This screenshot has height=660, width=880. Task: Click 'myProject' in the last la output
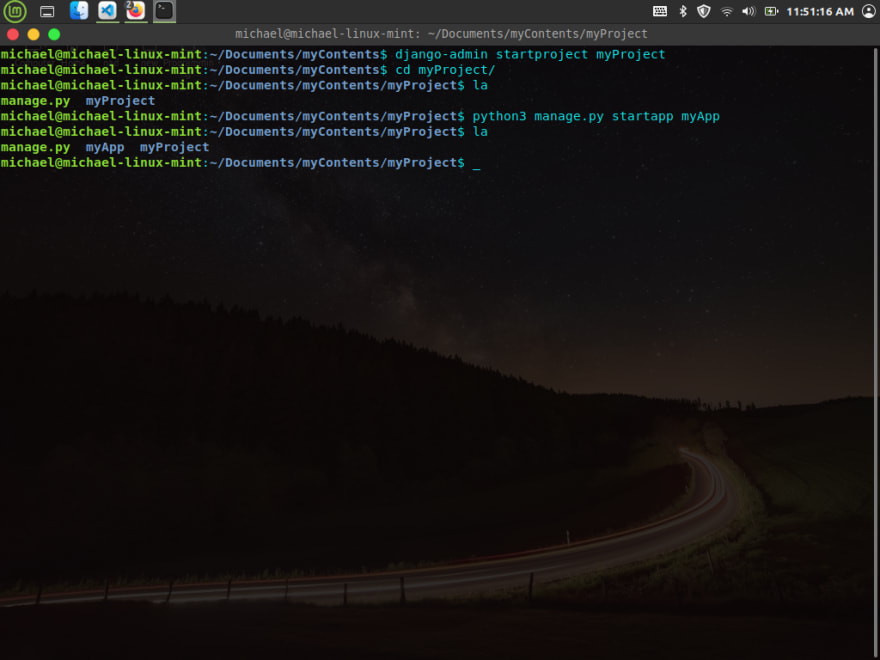174,148
